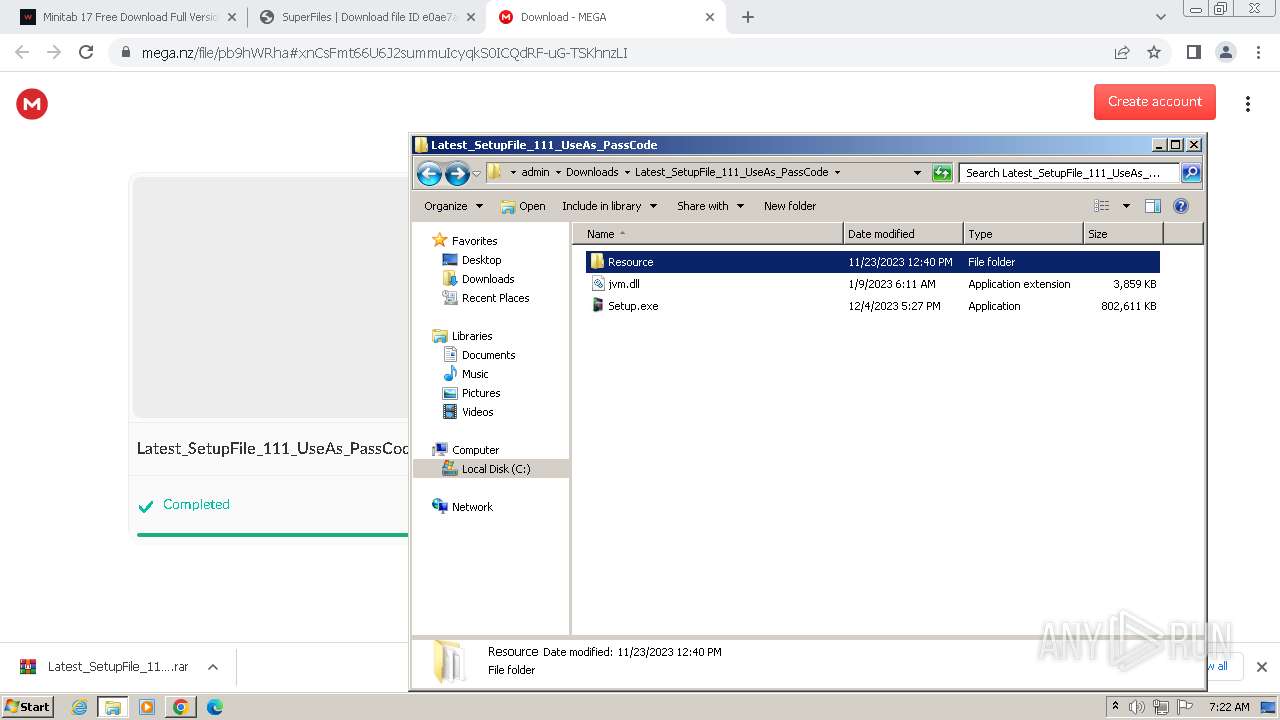Expand the admin breadcrumb arrow
The width and height of the screenshot is (1280, 720).
tap(558, 172)
